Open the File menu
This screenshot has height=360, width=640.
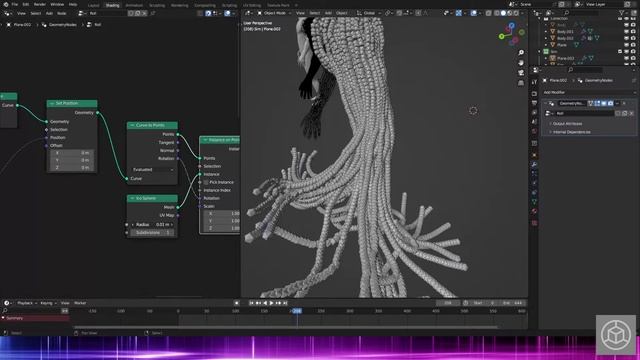(15, 4)
